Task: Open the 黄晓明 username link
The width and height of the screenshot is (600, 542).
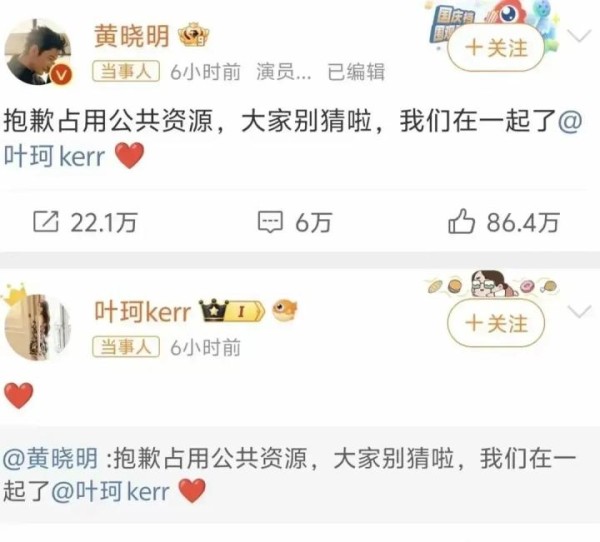Action: [x=132, y=36]
